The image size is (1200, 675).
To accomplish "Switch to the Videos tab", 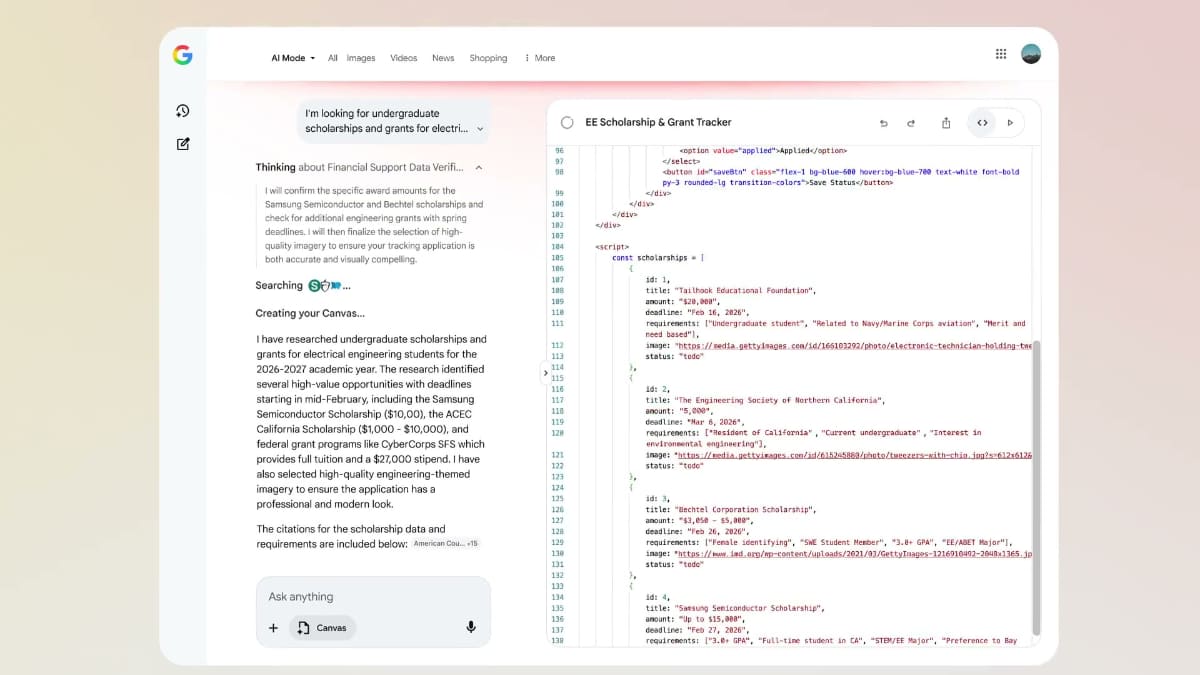I will click(404, 58).
